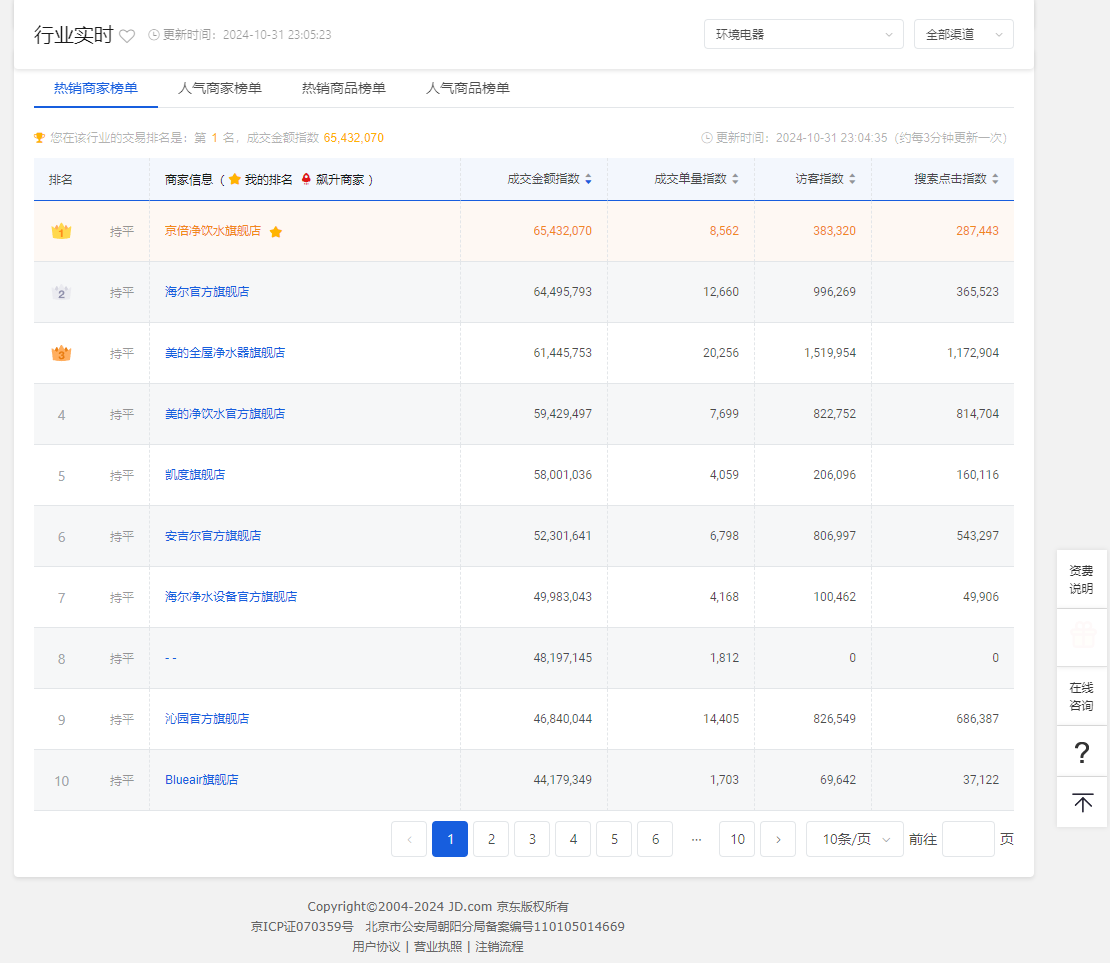Click the star icon next to 京倍净饮水旗舰店
The width and height of the screenshot is (1110, 963).
276,232
